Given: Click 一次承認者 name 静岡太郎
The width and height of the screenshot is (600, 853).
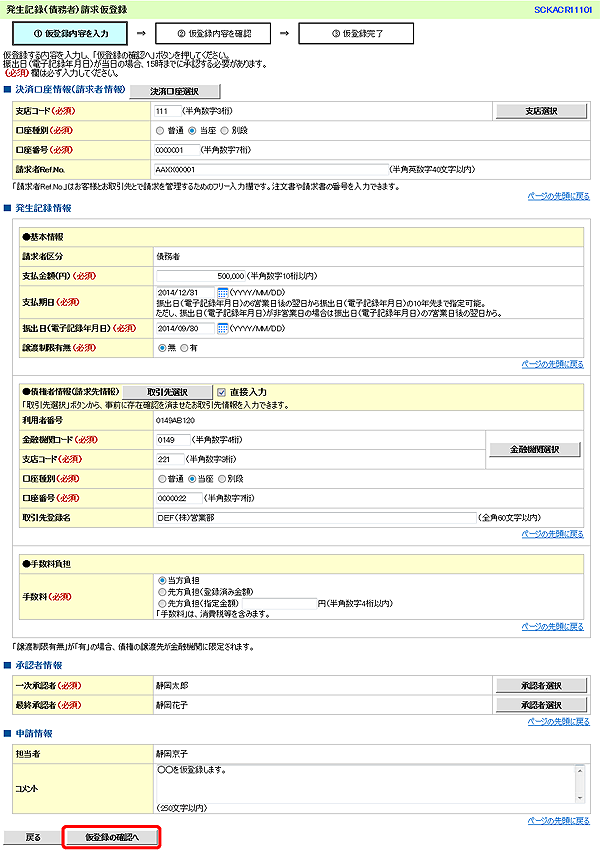Looking at the screenshot, I should click(172, 685).
